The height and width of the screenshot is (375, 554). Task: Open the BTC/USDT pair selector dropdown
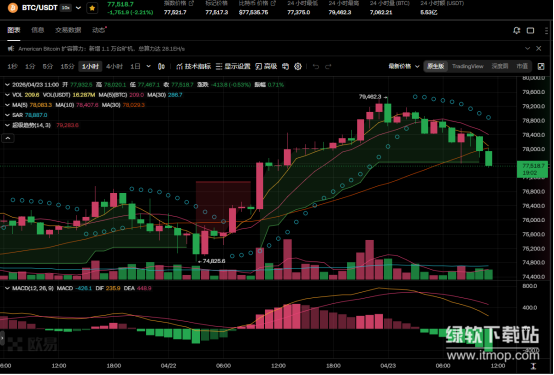tap(78, 8)
